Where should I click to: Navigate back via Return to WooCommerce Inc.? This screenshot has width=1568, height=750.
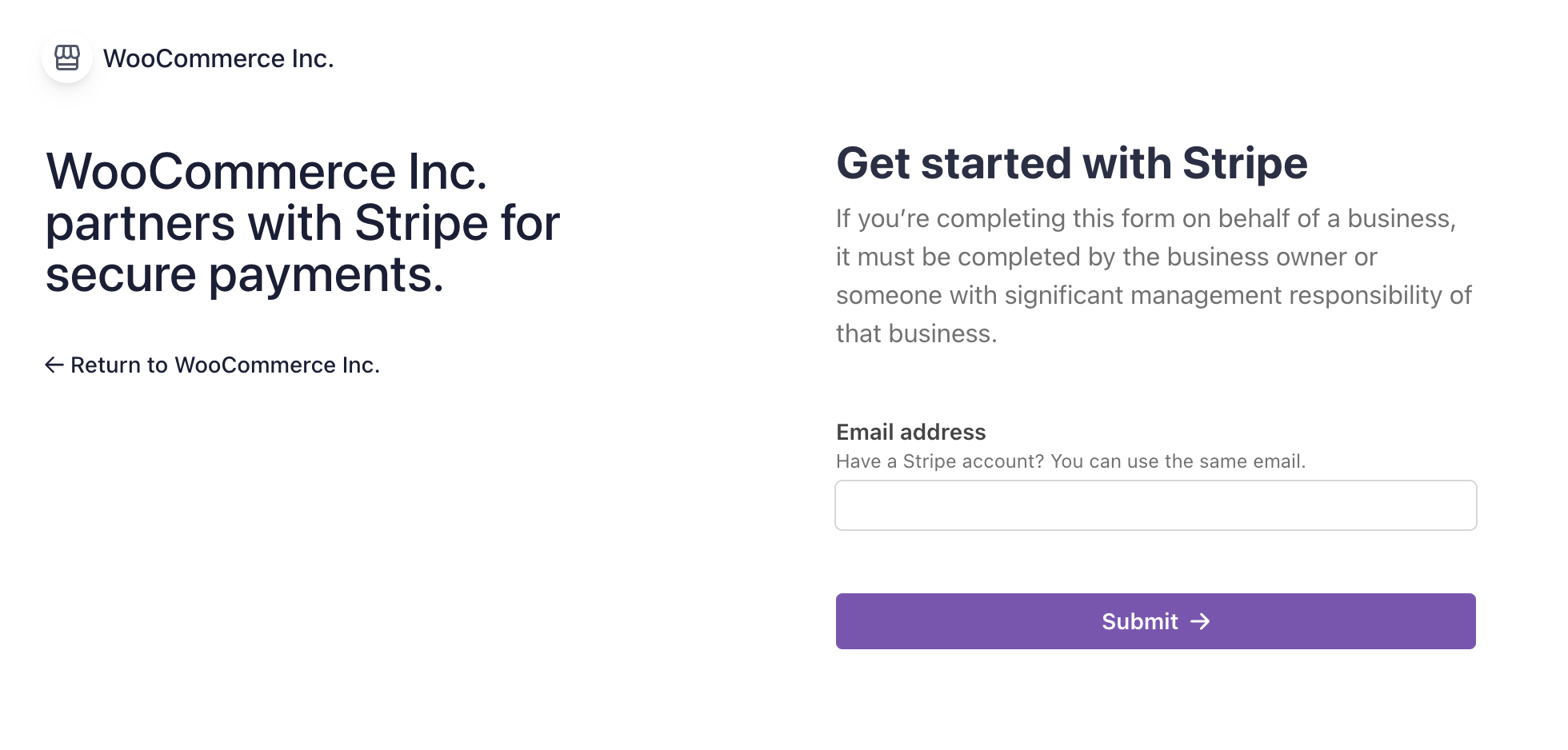(225, 365)
